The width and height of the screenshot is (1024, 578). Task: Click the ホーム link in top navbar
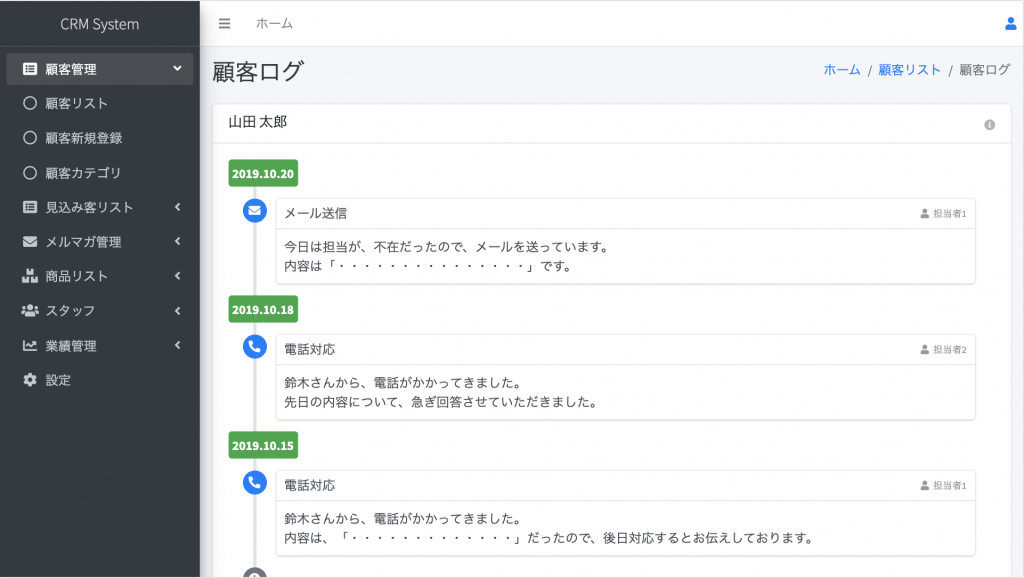tap(274, 24)
